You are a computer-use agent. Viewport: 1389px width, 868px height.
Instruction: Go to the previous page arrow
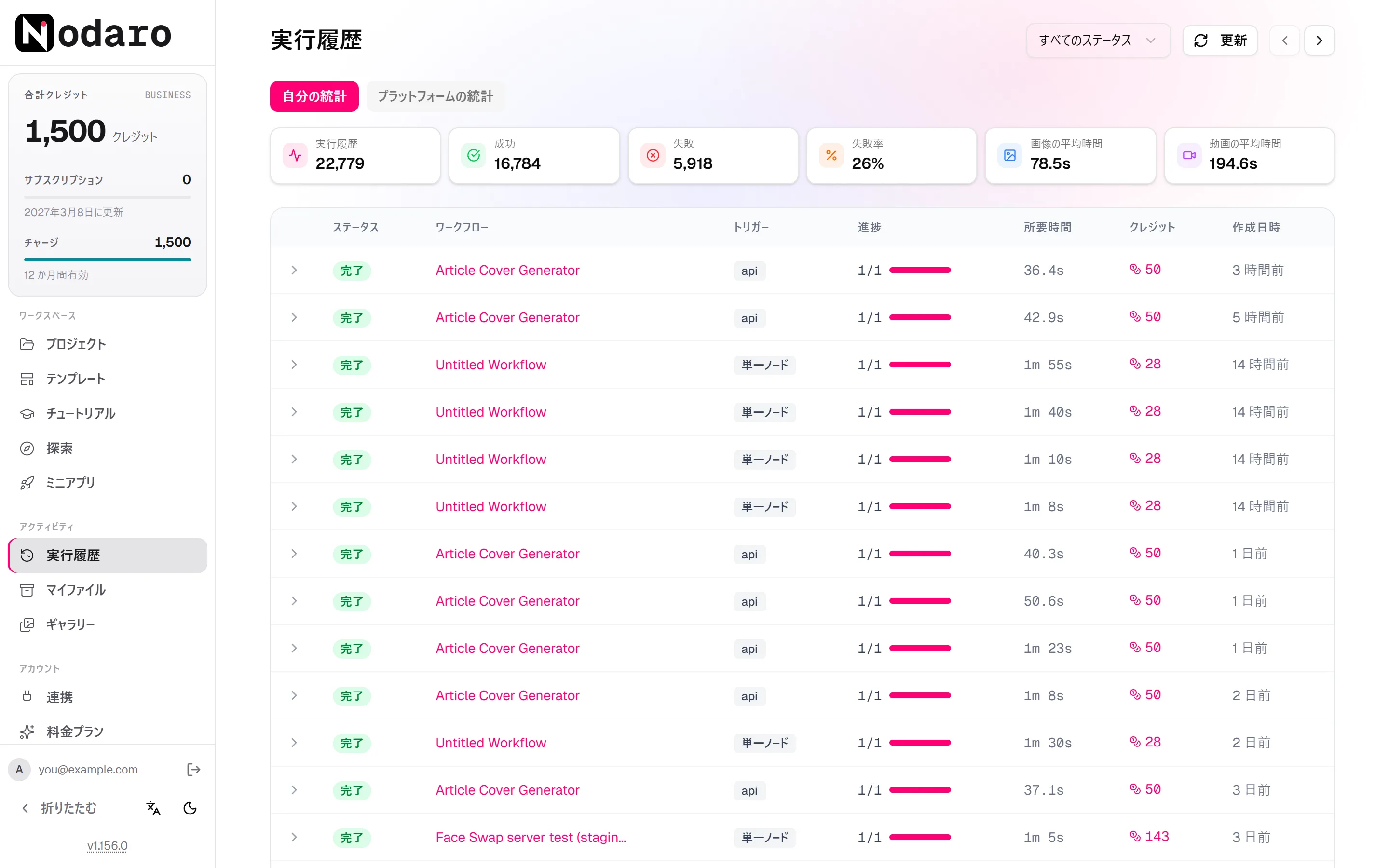pos(1284,40)
